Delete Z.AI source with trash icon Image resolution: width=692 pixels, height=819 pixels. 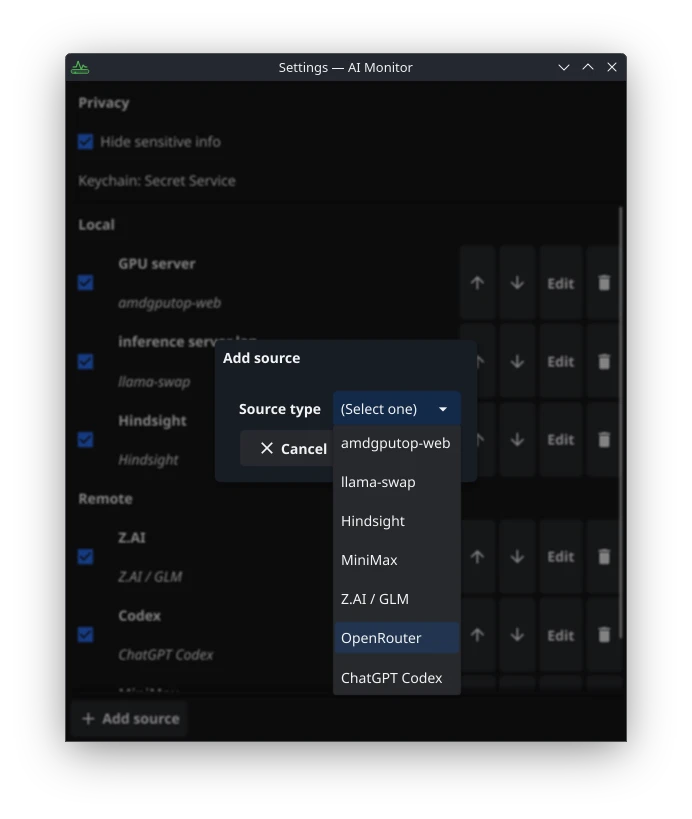(x=604, y=557)
